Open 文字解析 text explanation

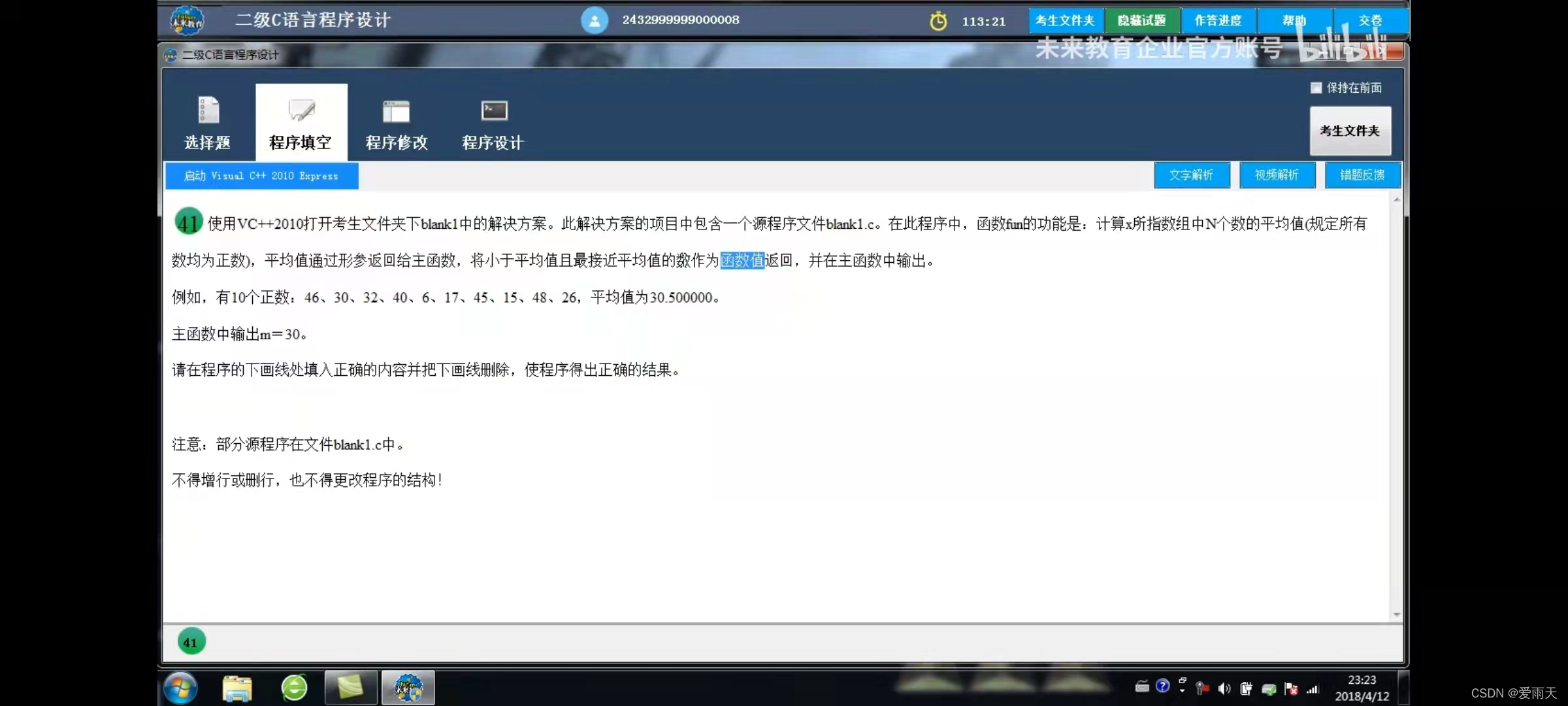coord(1192,175)
